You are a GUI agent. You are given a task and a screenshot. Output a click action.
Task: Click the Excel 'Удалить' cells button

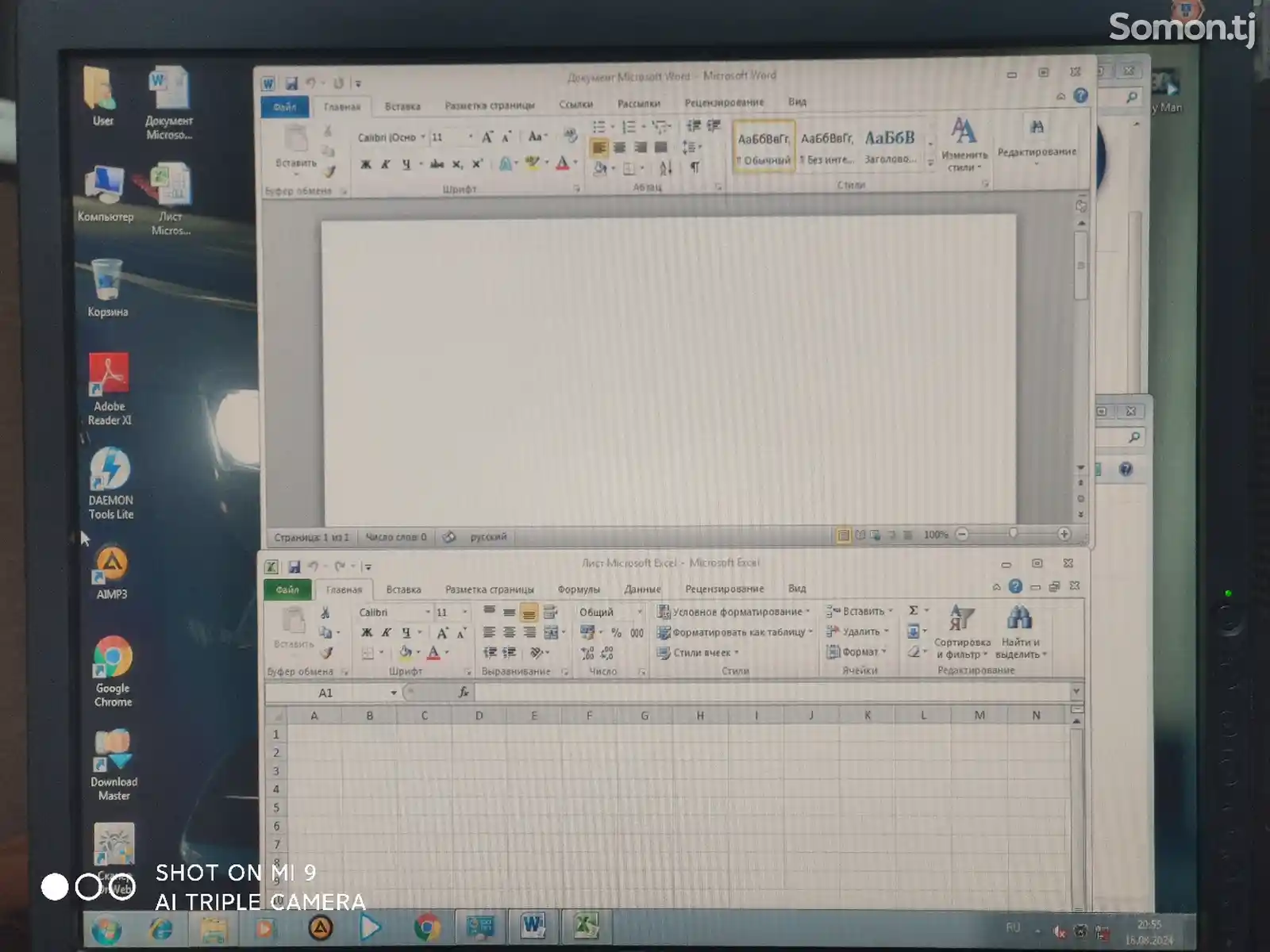[857, 631]
